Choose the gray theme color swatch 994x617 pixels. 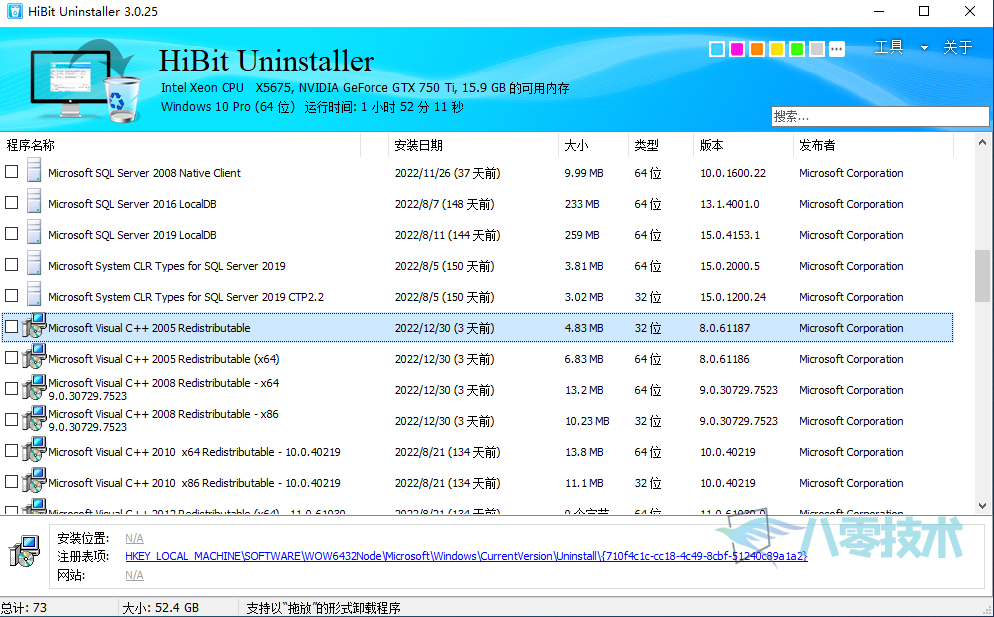click(817, 49)
